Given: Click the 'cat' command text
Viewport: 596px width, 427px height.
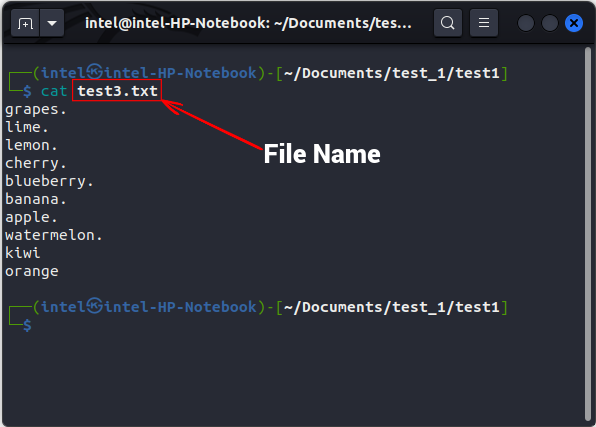Looking at the screenshot, I should click(54, 91).
